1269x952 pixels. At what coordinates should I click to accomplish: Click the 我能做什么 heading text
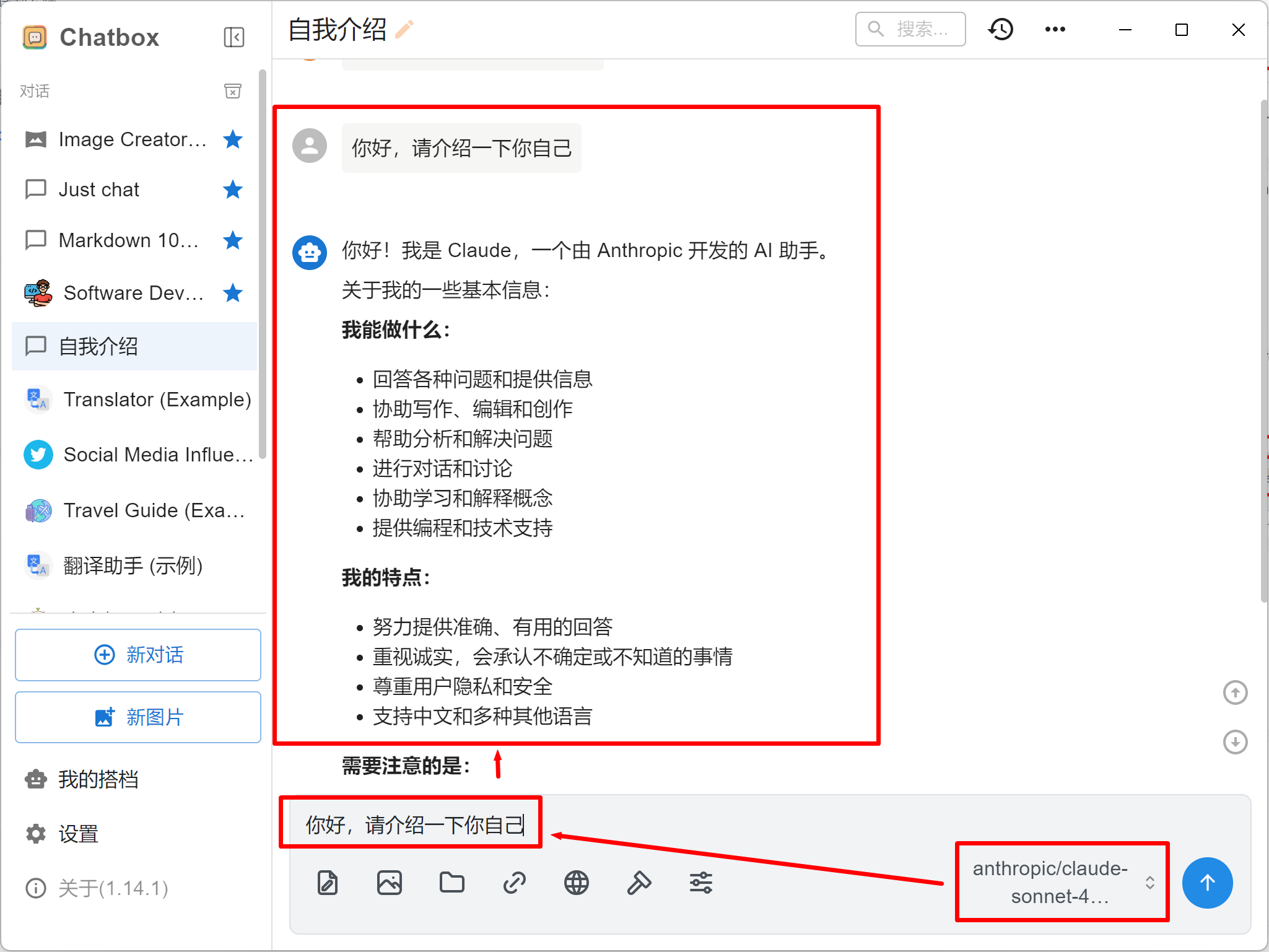[396, 330]
